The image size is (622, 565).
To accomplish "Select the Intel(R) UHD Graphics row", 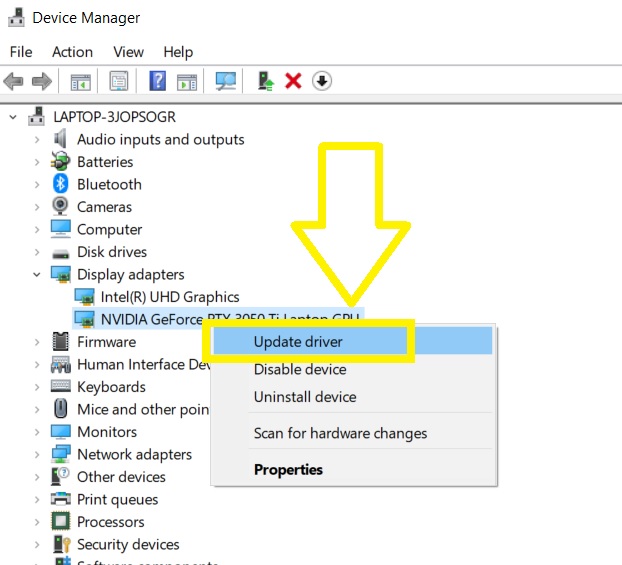I will click(170, 297).
